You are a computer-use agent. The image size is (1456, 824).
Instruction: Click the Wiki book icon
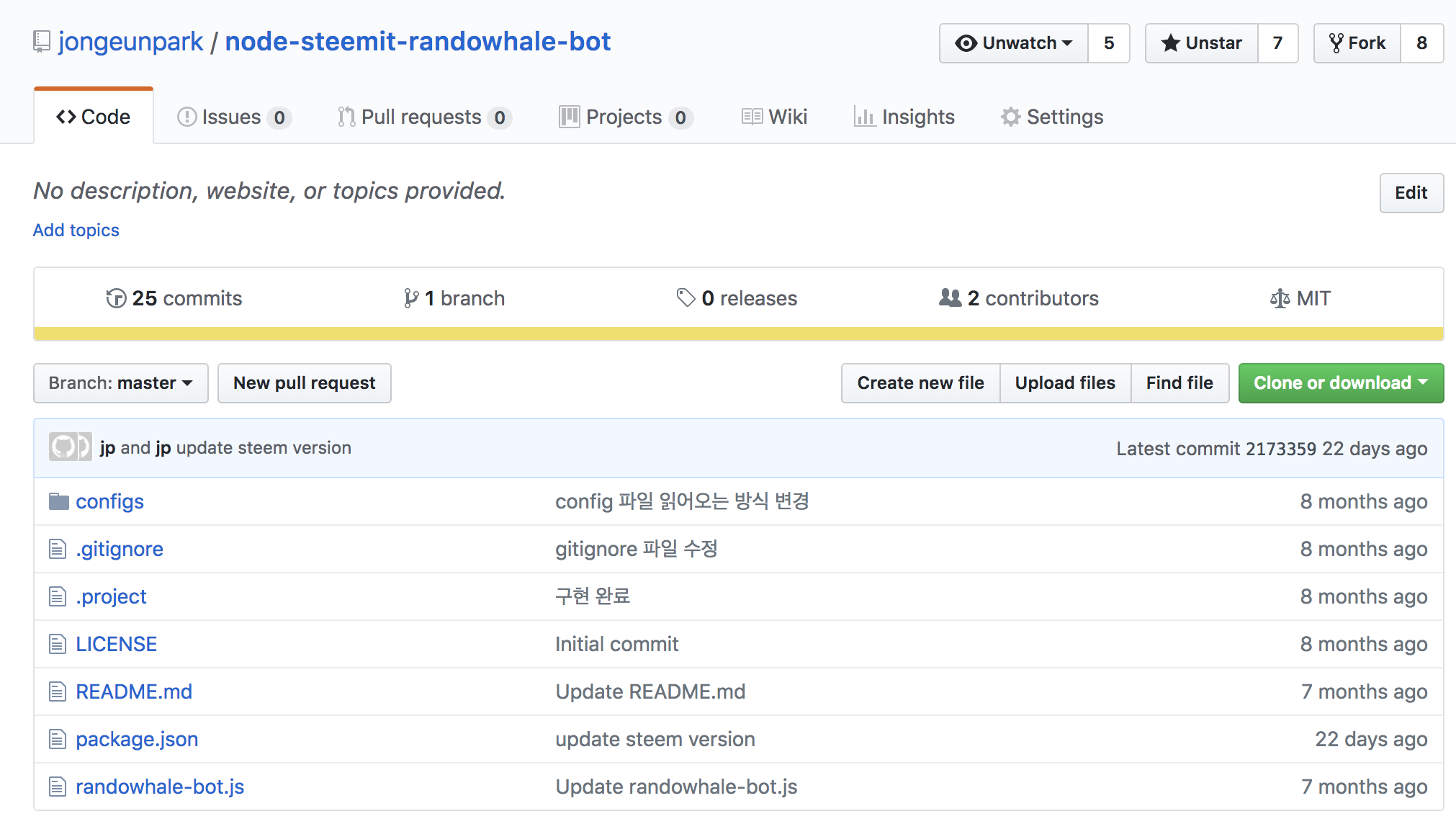752,117
